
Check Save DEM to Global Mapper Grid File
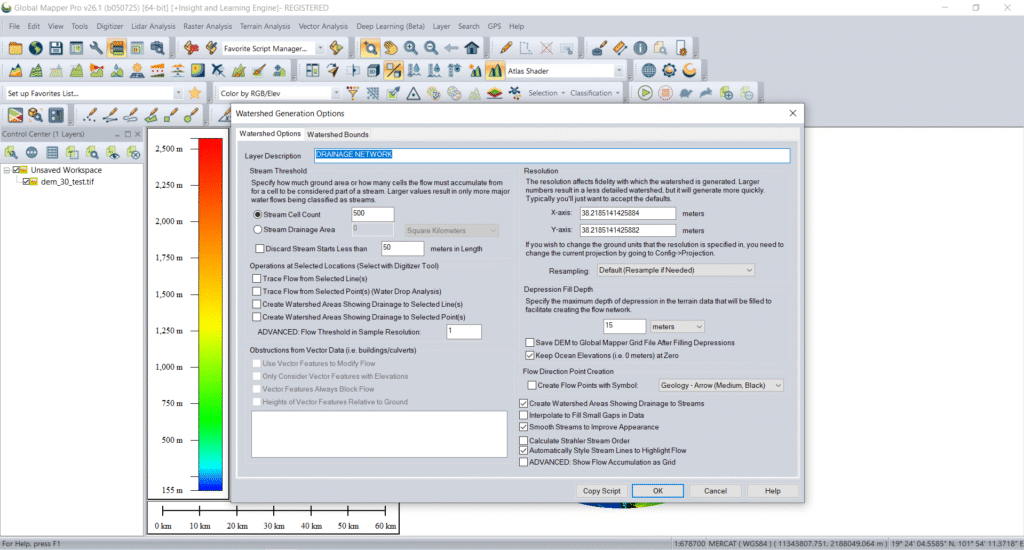530,342
